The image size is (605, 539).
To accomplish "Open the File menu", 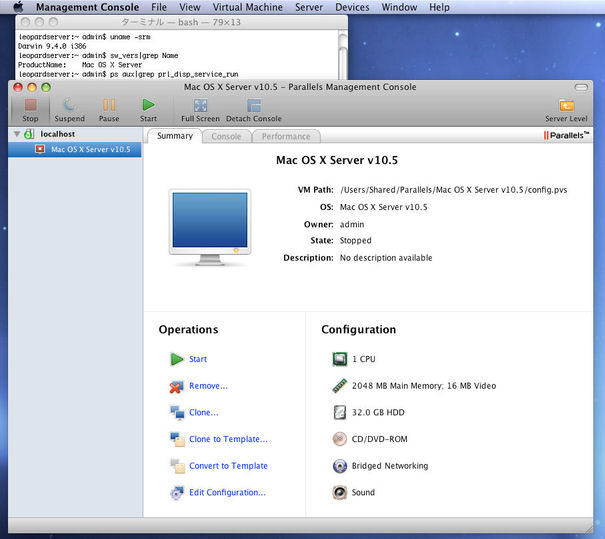I will pos(159,7).
